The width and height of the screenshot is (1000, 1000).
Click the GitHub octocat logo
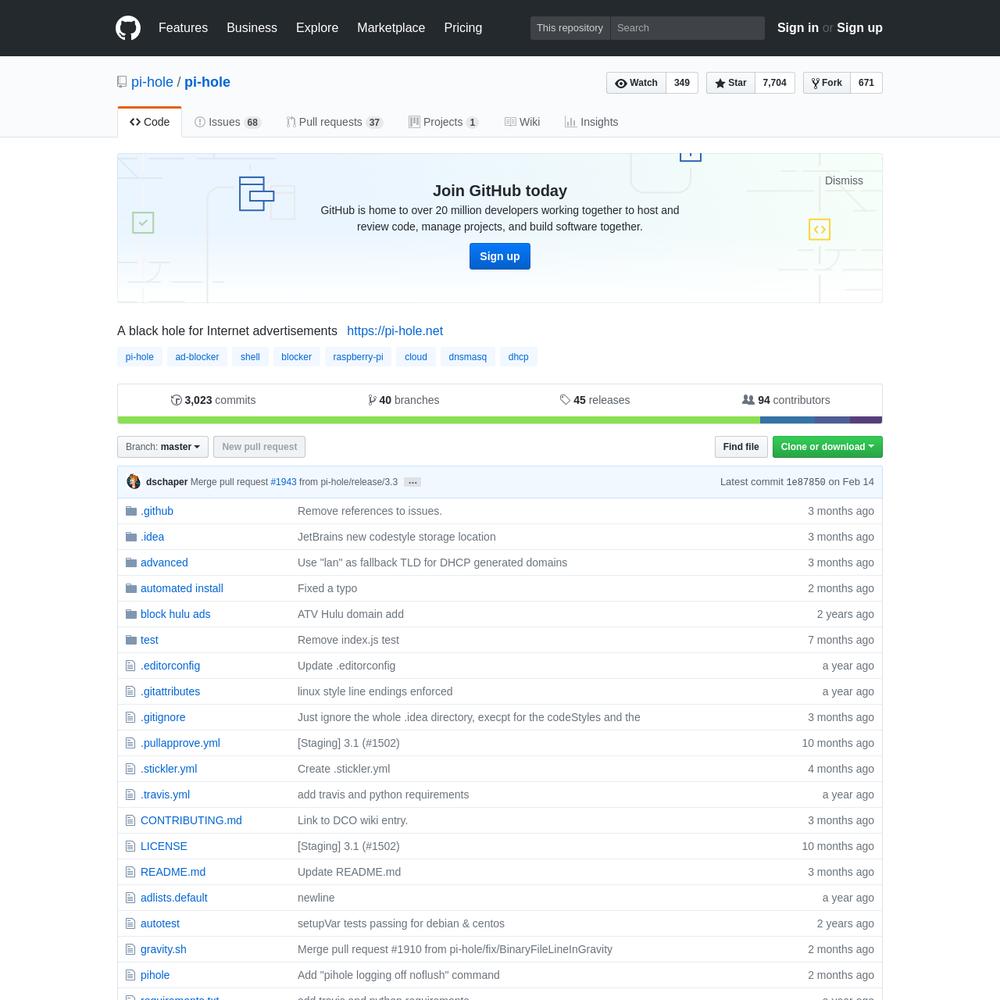pyautogui.click(x=128, y=28)
